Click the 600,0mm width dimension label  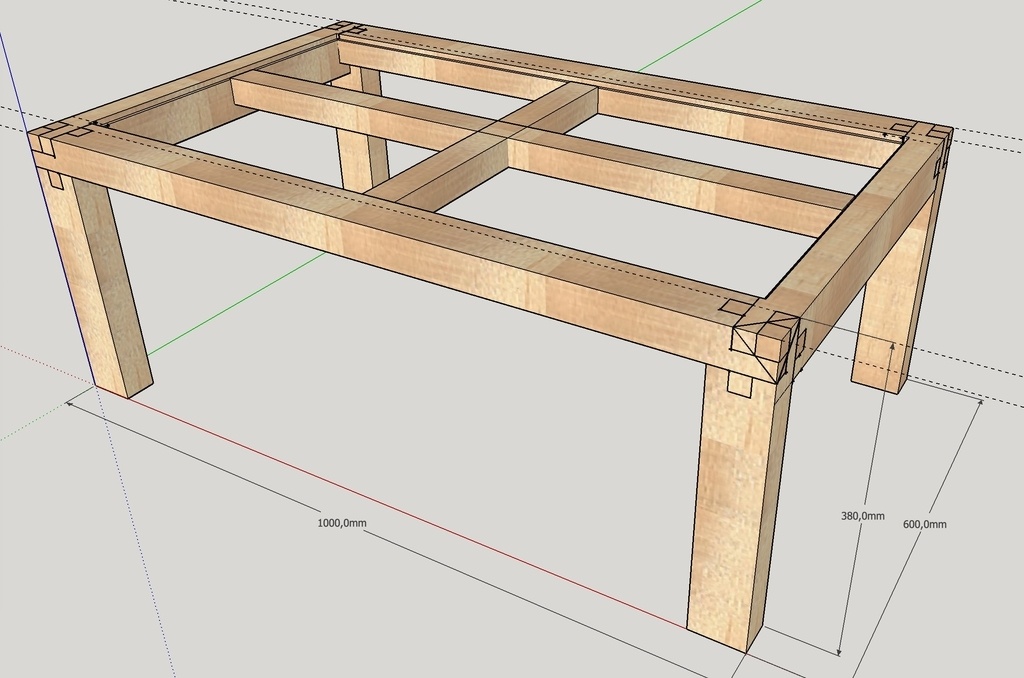click(924, 524)
